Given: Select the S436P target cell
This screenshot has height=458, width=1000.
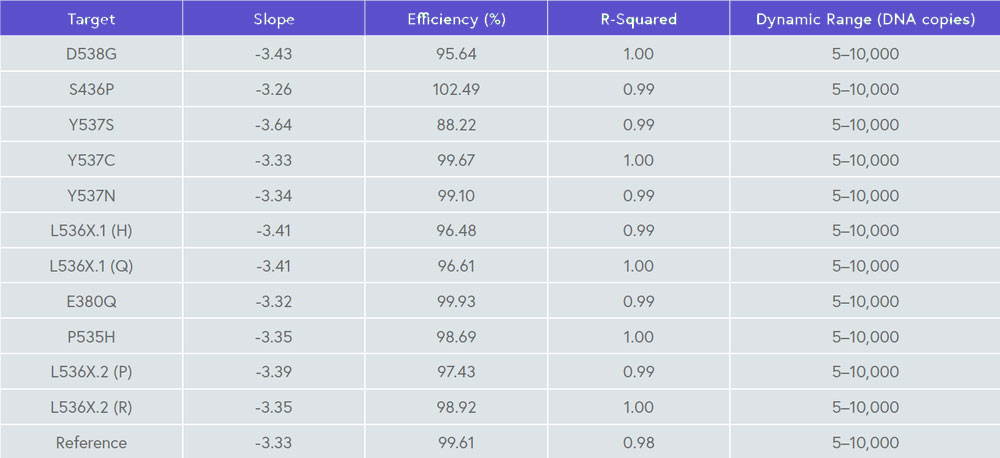Looking at the screenshot, I should (x=91, y=89).
